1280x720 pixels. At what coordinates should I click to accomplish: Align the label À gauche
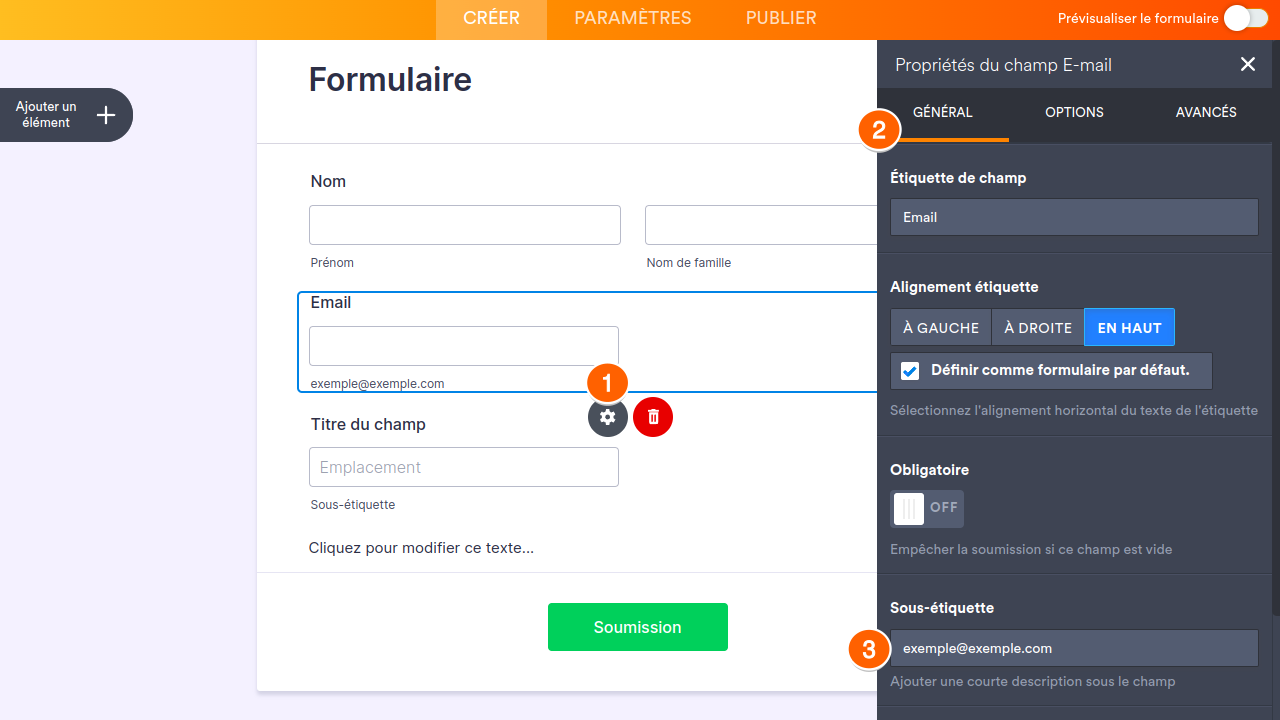point(941,328)
